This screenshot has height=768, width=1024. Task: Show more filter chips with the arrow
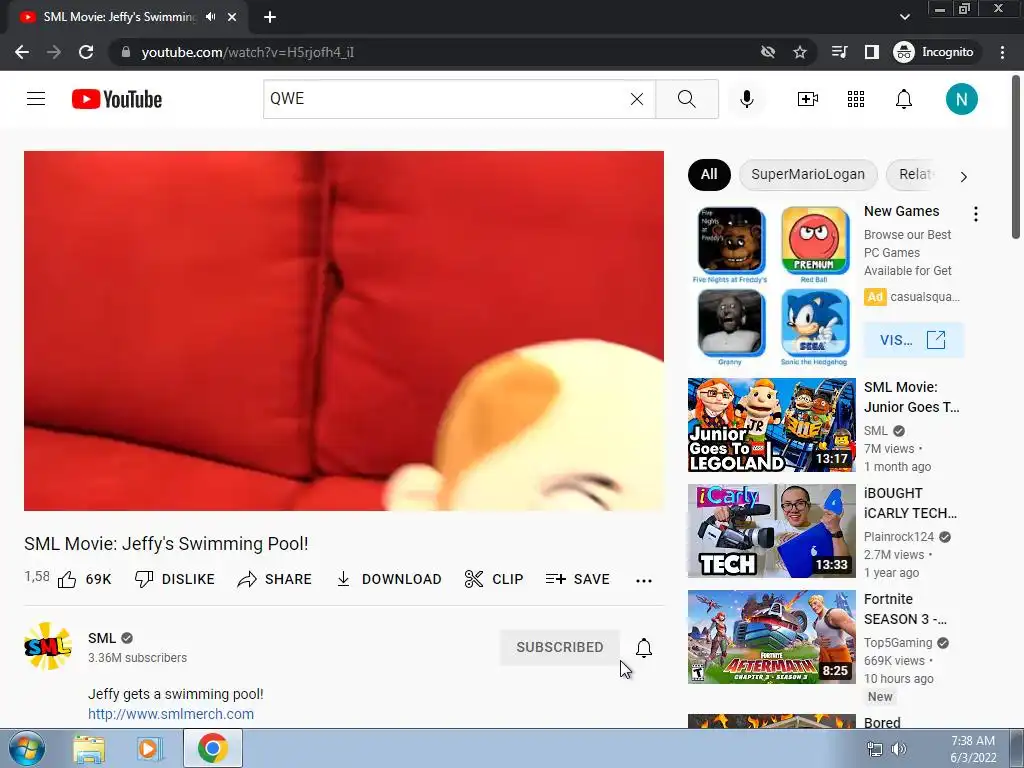pyautogui.click(x=963, y=176)
